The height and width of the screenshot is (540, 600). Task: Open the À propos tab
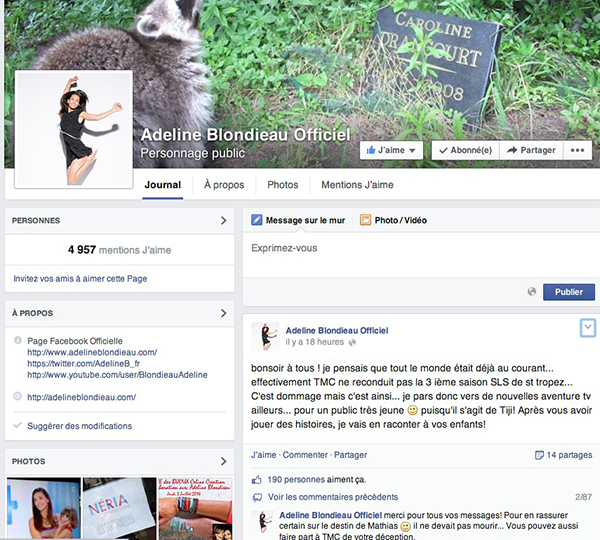[x=224, y=185]
